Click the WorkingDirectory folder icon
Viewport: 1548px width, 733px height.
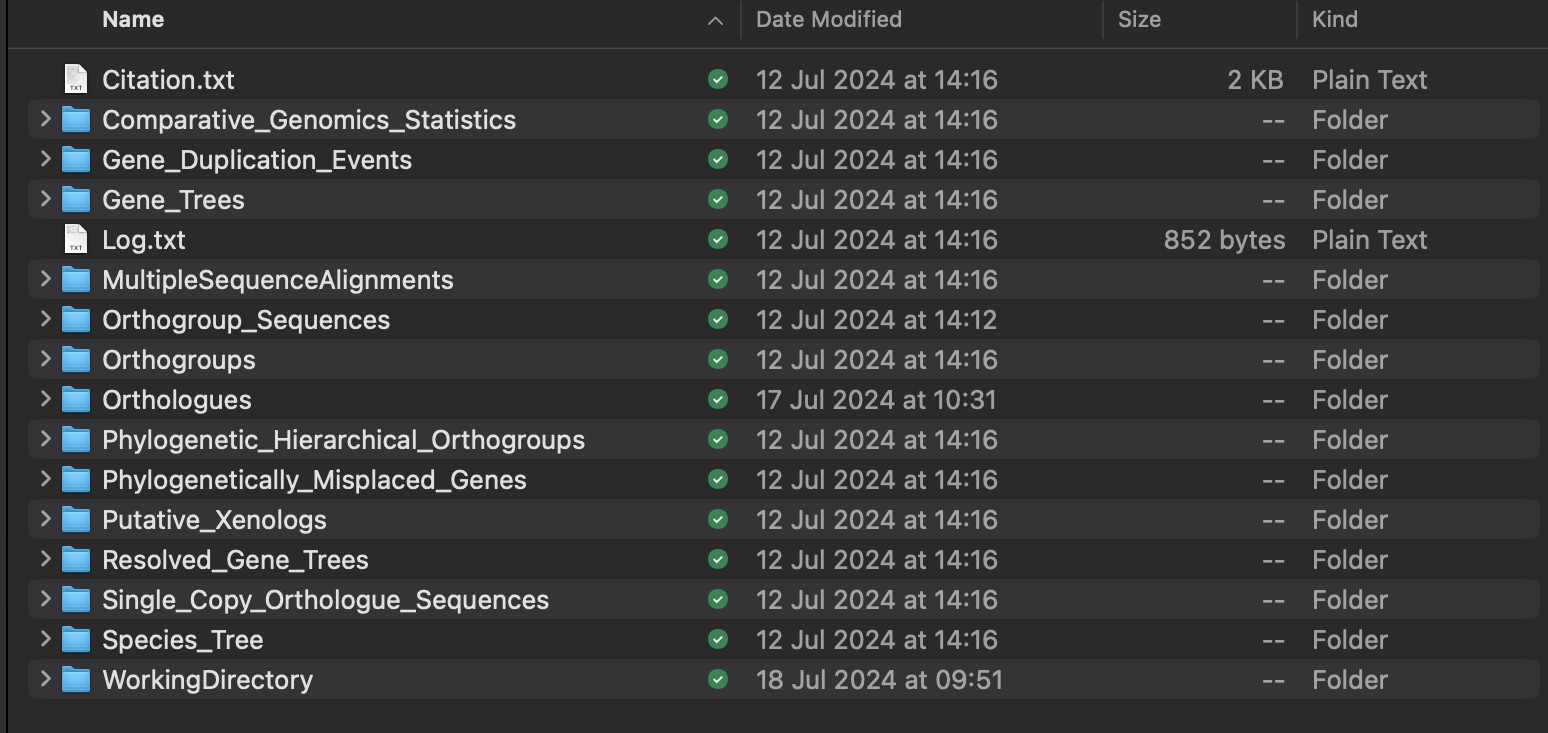click(x=76, y=679)
